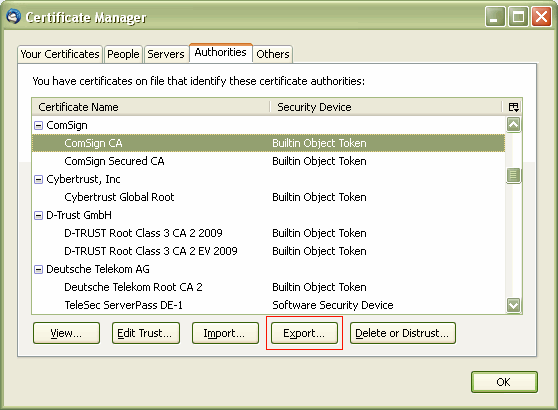Select the ComSign Secured CA row
Viewport: 558px width, 410px height.
point(269,161)
